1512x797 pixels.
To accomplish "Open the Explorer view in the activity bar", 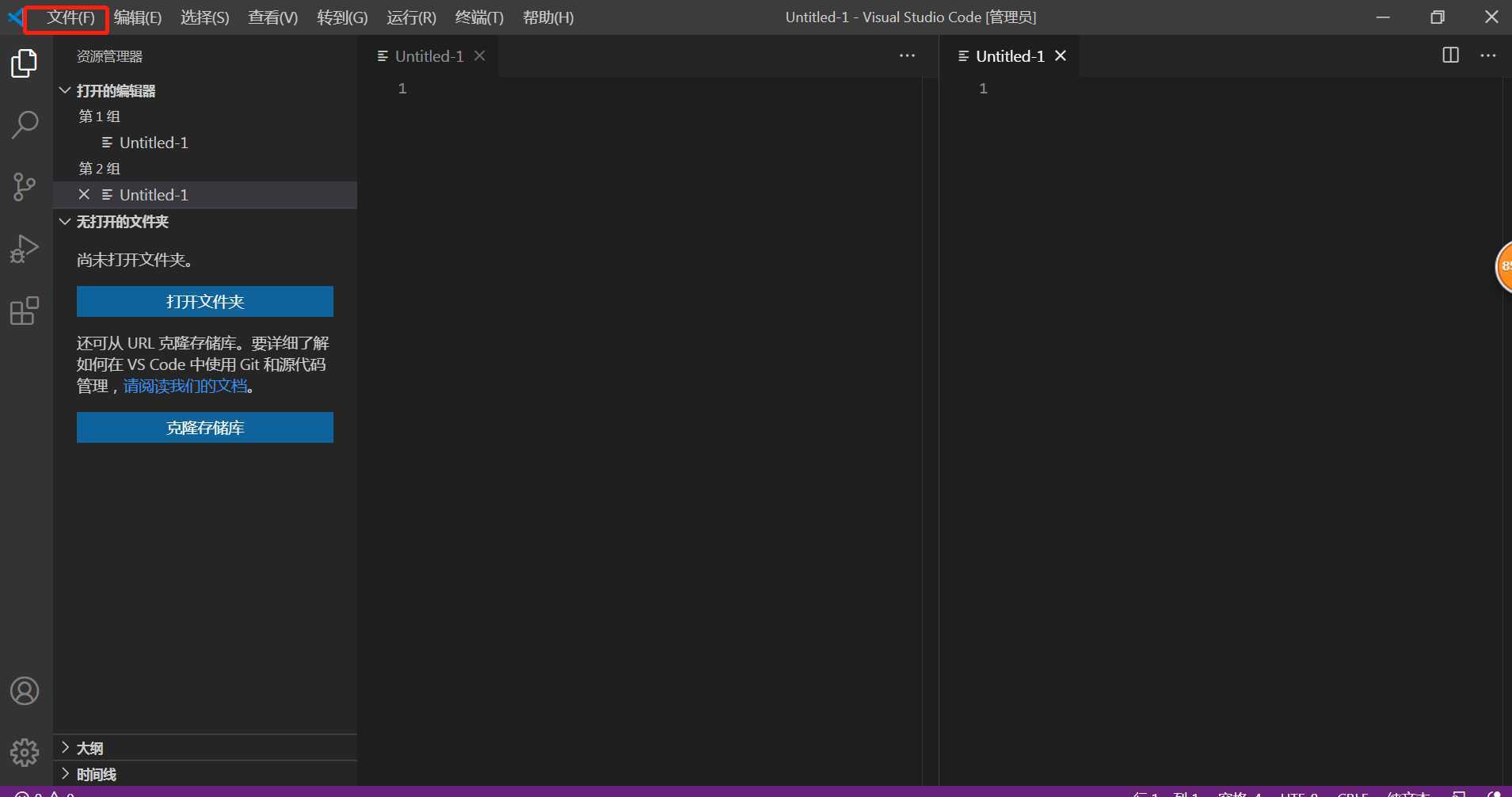I will pyautogui.click(x=25, y=63).
